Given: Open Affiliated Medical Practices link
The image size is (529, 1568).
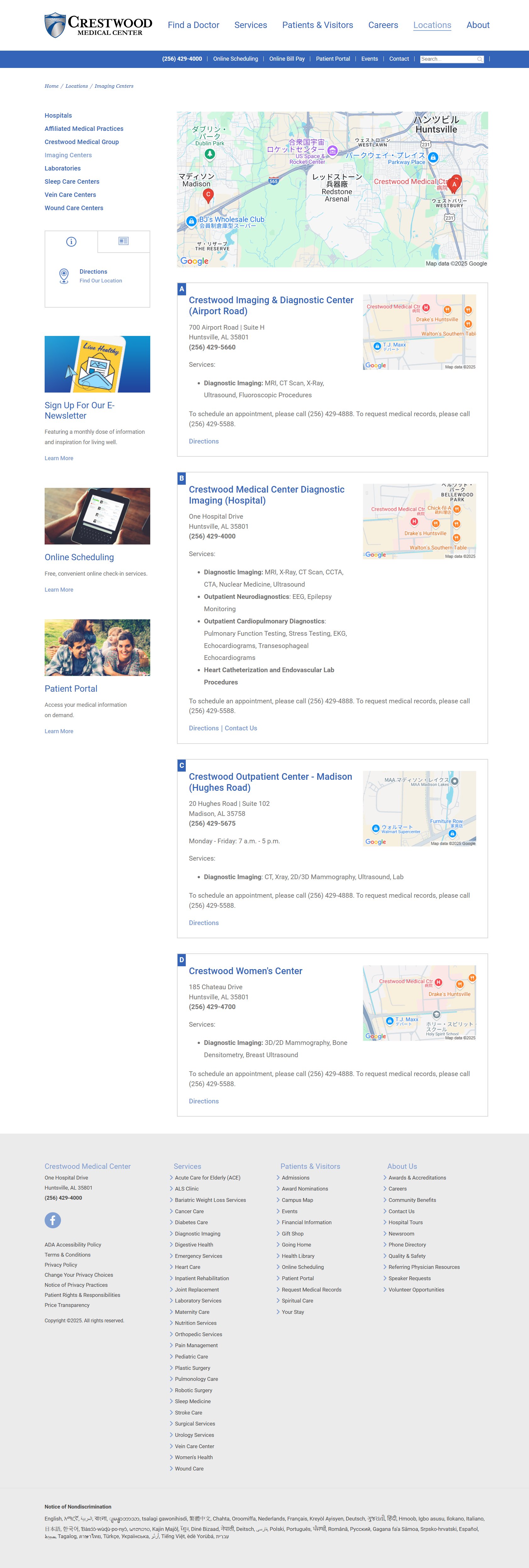Looking at the screenshot, I should tap(84, 129).
